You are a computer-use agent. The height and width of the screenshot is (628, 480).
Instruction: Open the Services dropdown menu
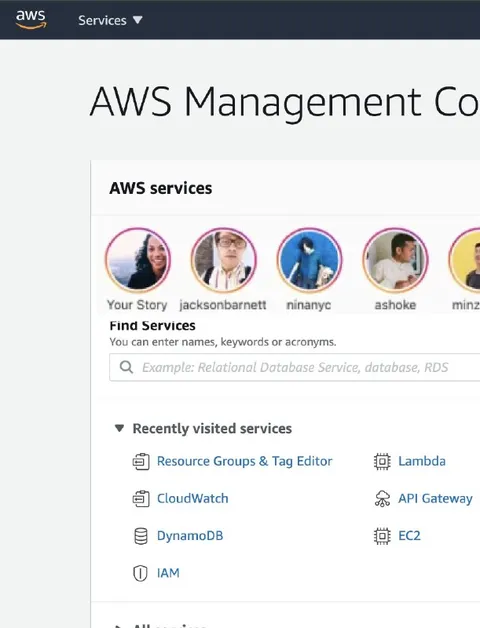pos(110,20)
